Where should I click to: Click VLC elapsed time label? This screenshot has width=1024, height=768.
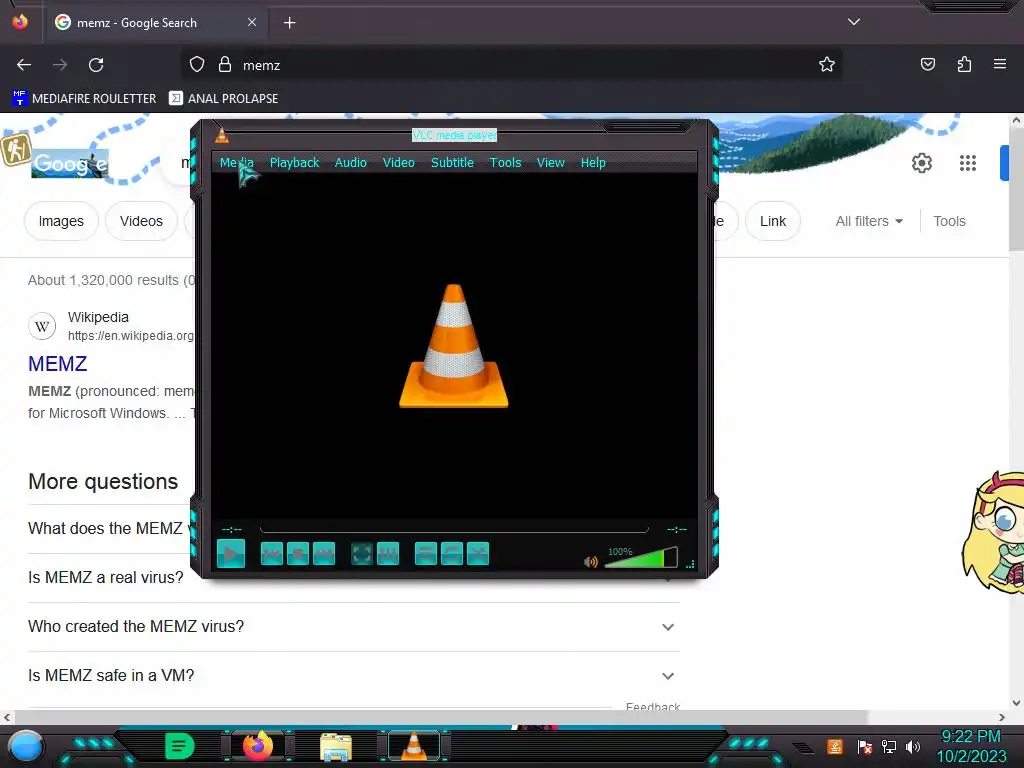click(x=232, y=529)
